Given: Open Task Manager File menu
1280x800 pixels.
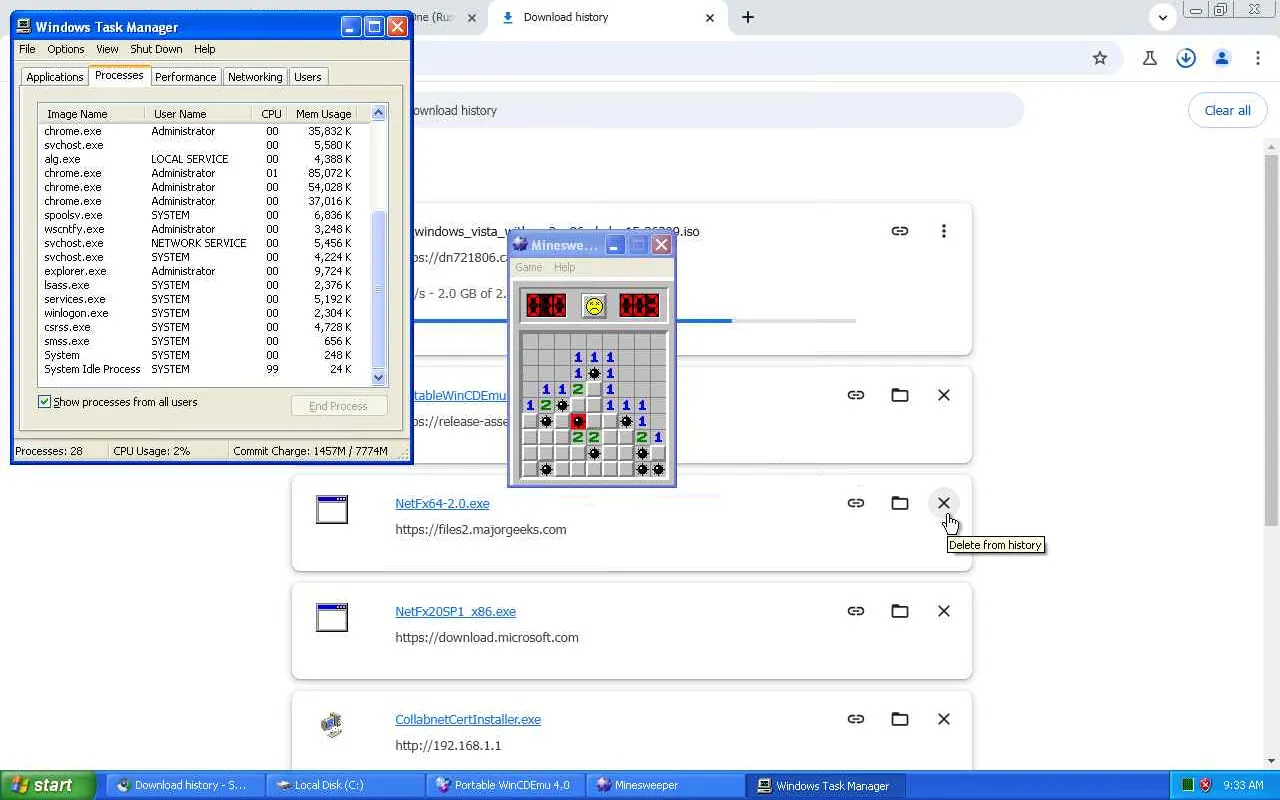Looking at the screenshot, I should pyautogui.click(x=27, y=49).
